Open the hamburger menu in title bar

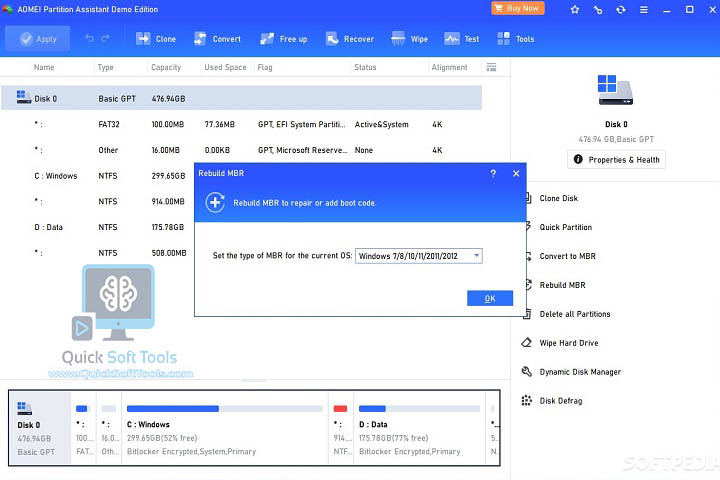pyautogui.click(x=644, y=10)
